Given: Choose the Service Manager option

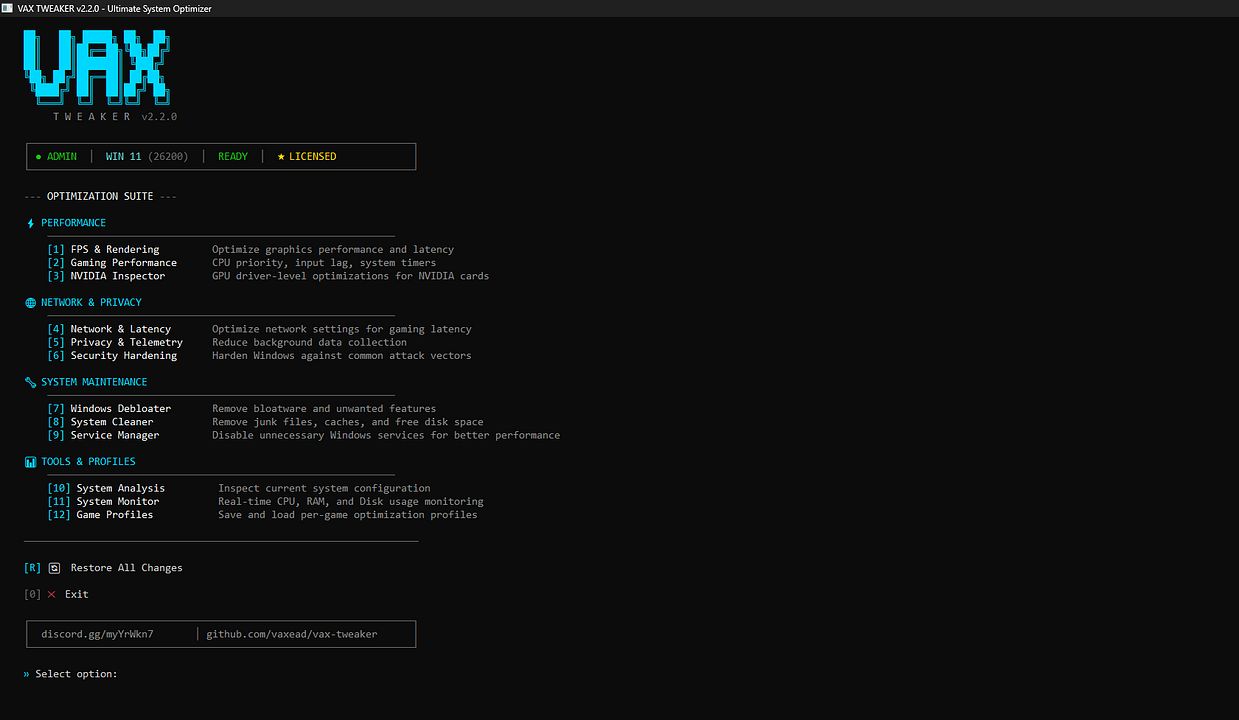Looking at the screenshot, I should coord(114,435).
